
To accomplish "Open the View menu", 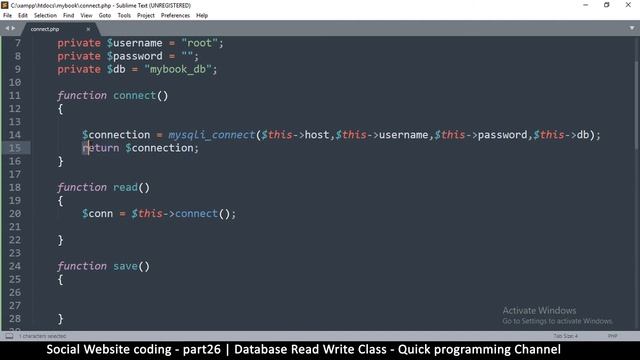I will (x=86, y=16).
